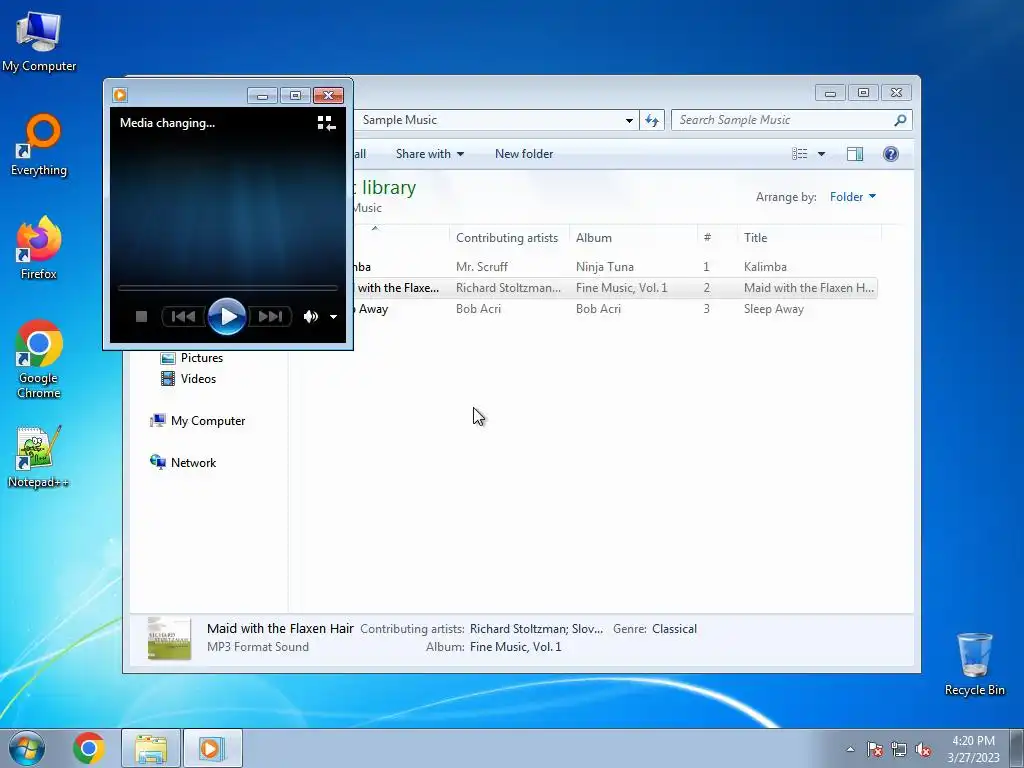Open the taskbar clock and date
The width and height of the screenshot is (1024, 768).
pyautogui.click(x=973, y=749)
